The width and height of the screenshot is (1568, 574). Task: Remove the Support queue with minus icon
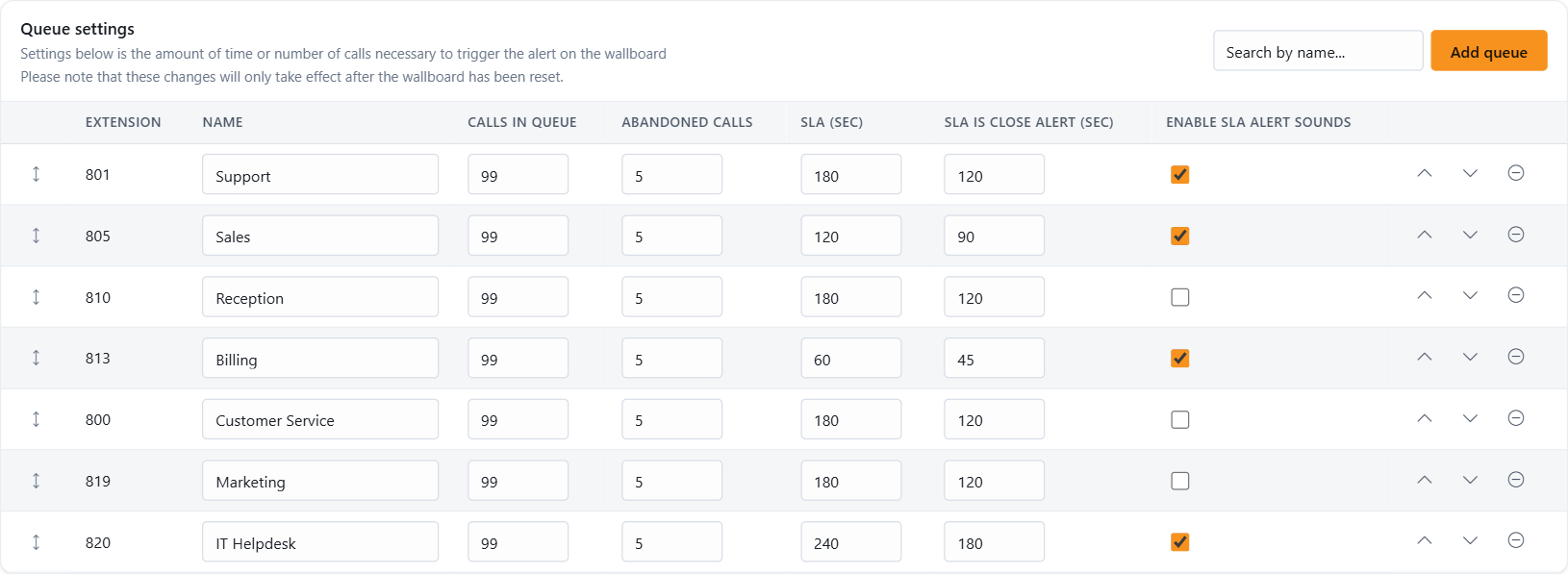click(x=1516, y=173)
